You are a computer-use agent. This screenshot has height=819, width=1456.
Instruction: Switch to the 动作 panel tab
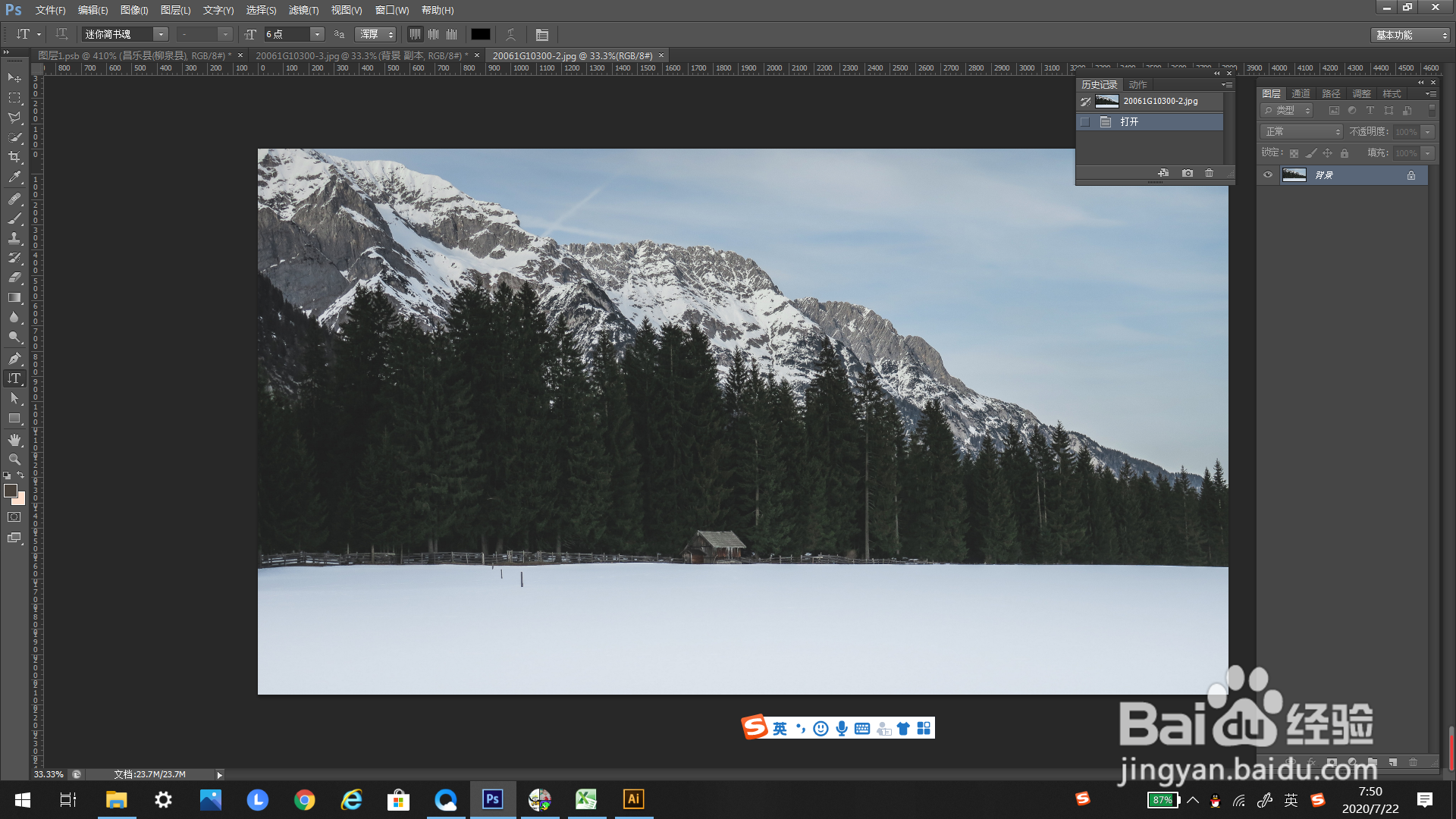pyautogui.click(x=1137, y=85)
